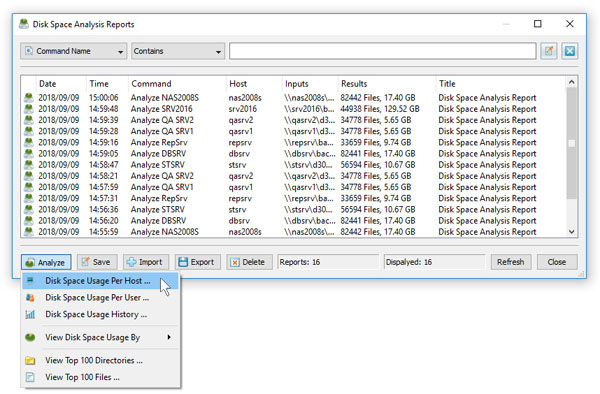Click the View Disk Space Usage By pie icon

pyautogui.click(x=30, y=337)
